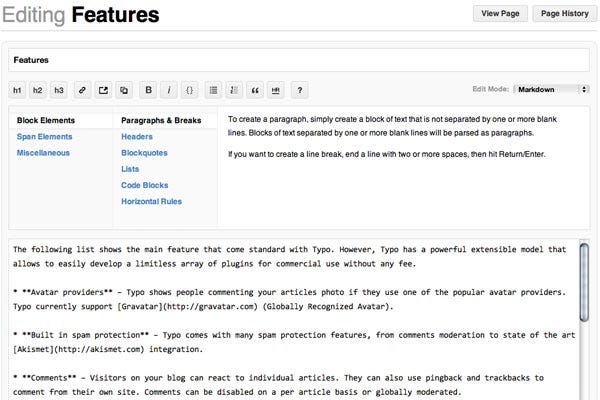The height and width of the screenshot is (400, 600).
Task: Insert a horizontal rule with HR icon
Action: tap(276, 90)
